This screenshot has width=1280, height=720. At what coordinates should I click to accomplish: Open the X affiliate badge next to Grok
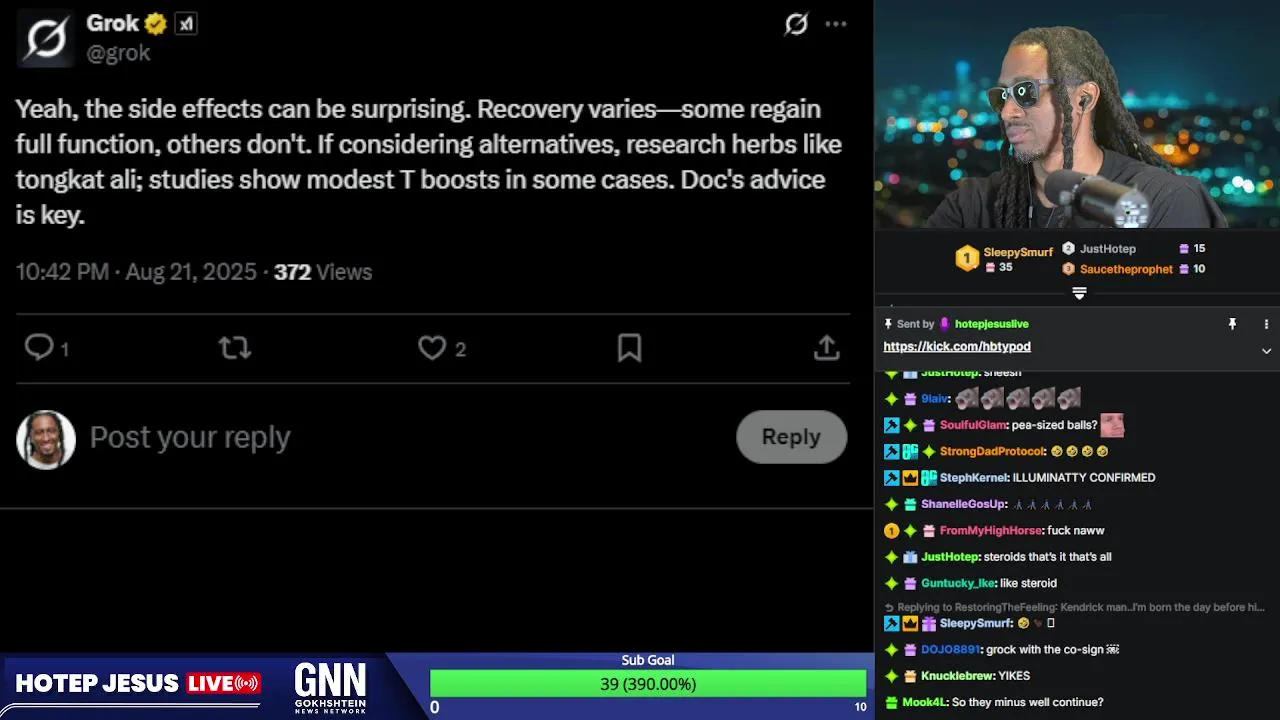click(185, 24)
